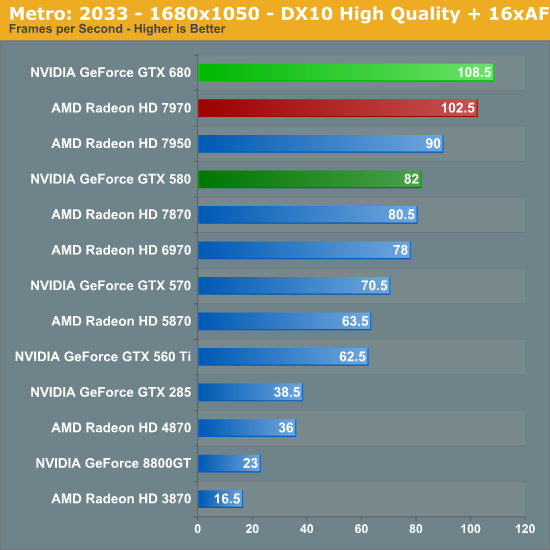
Task: Click the value '70.5' on the bar
Action: click(374, 286)
